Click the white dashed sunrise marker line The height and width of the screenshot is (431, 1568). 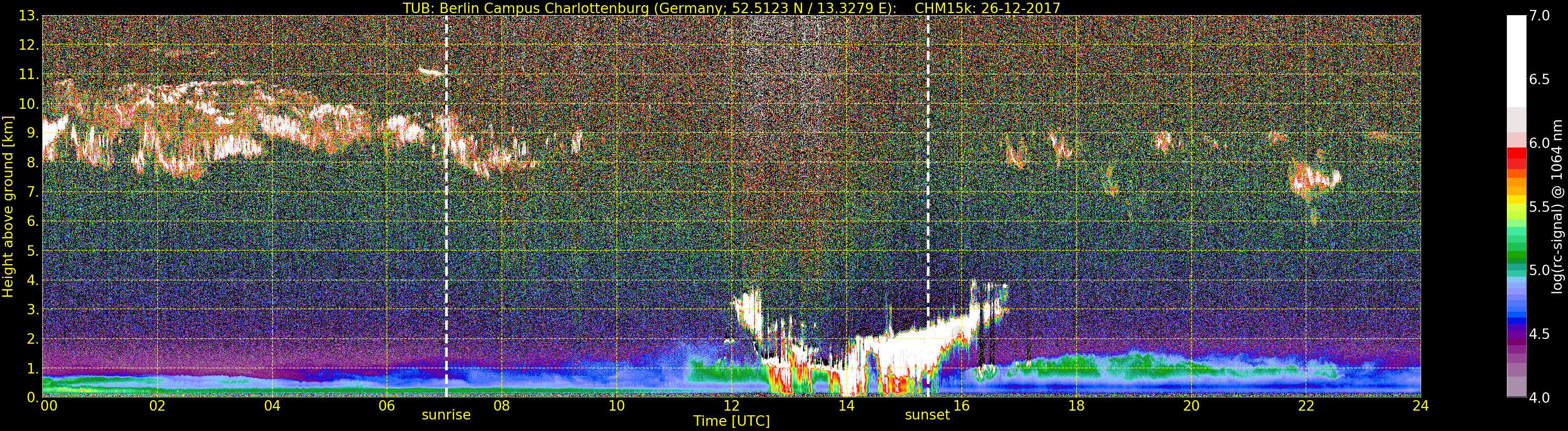coord(446,206)
